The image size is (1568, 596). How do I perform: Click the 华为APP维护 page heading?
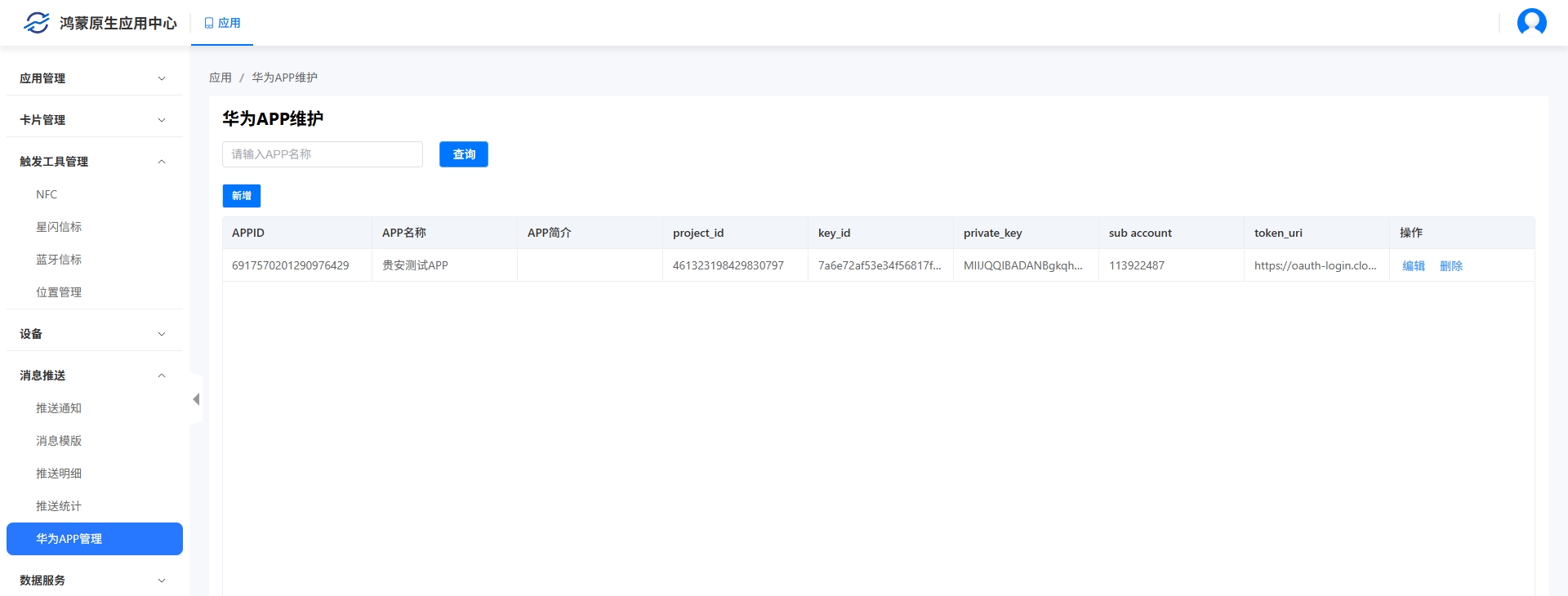(273, 118)
